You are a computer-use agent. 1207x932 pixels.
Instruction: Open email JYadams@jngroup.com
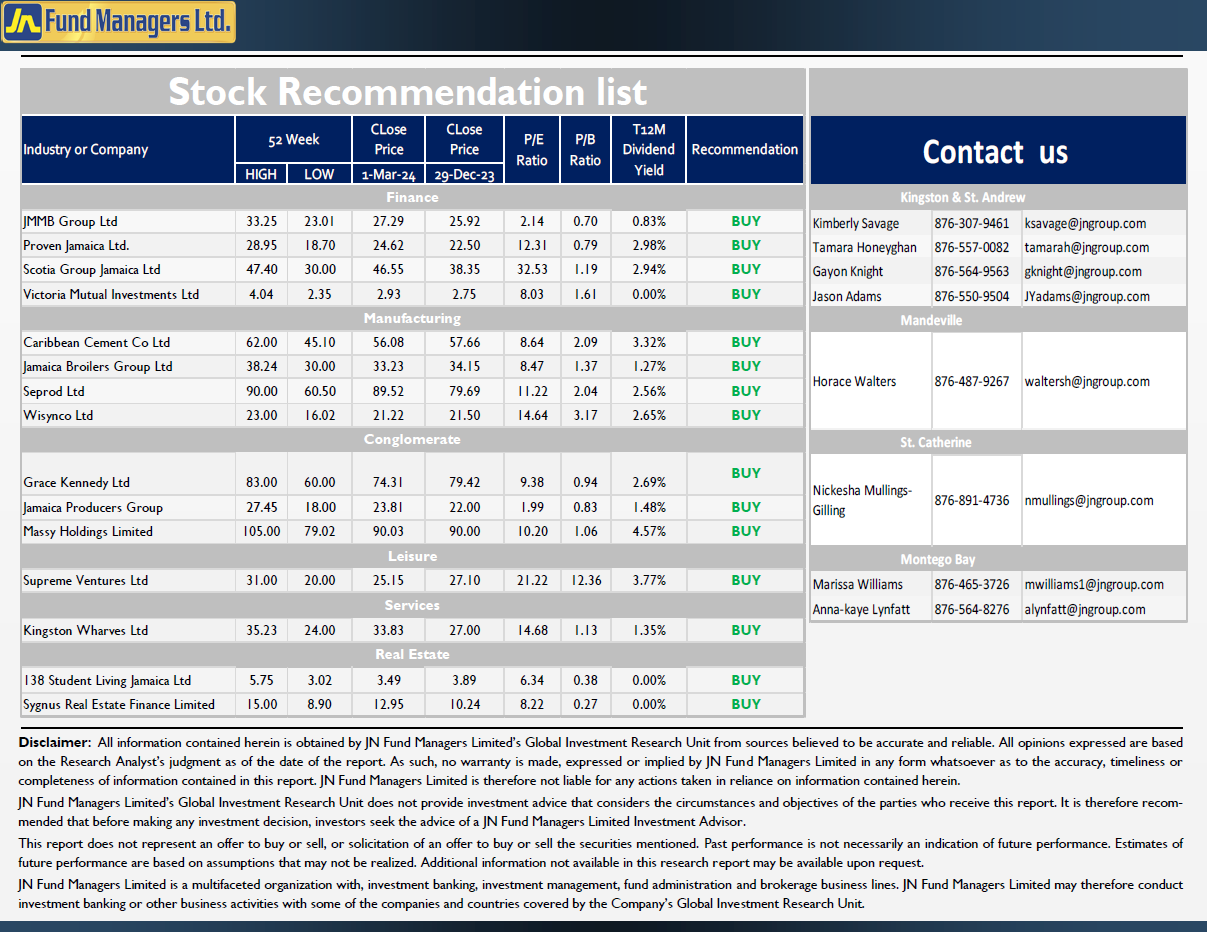click(x=1087, y=297)
